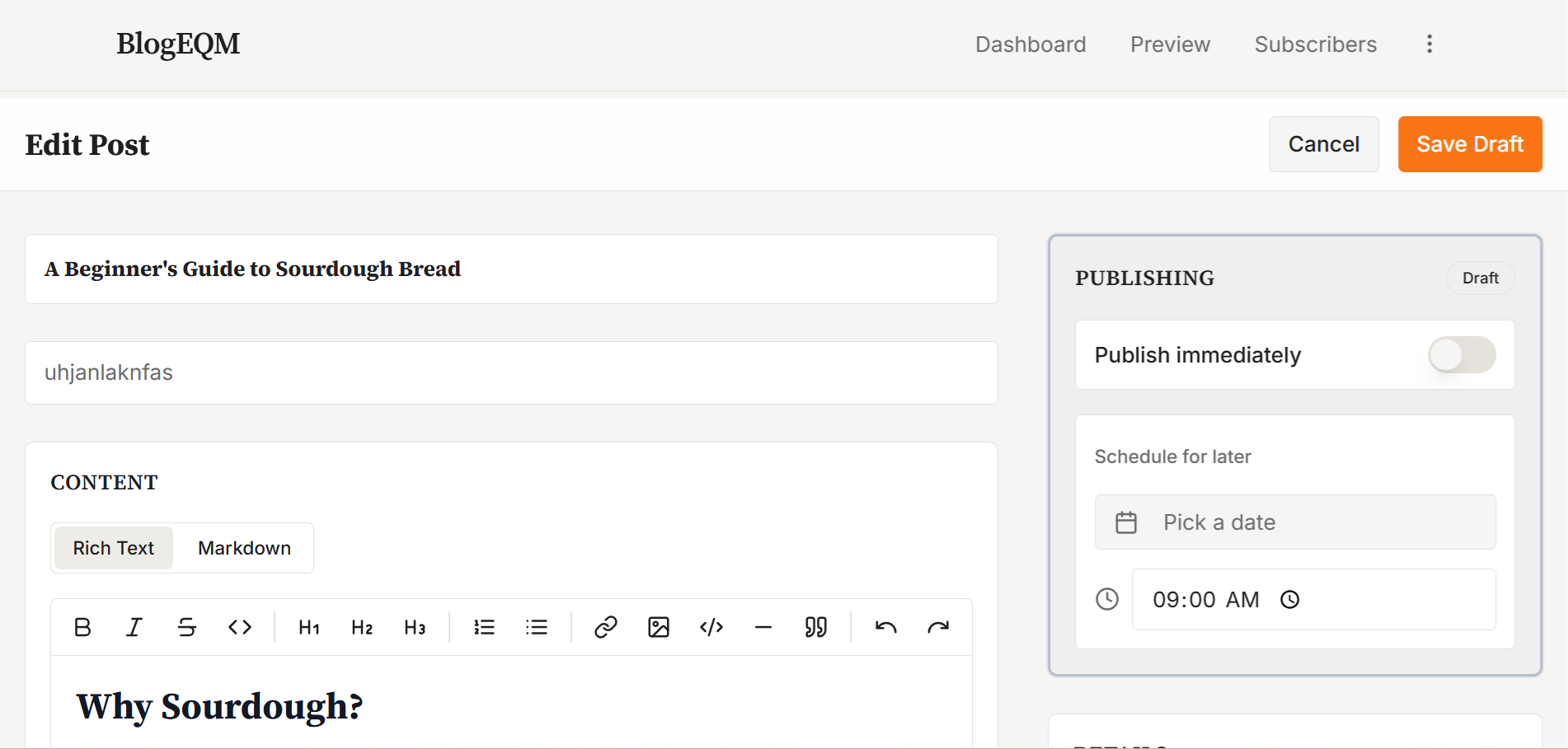Click the post title field
This screenshot has height=749, width=1568.
(511, 269)
